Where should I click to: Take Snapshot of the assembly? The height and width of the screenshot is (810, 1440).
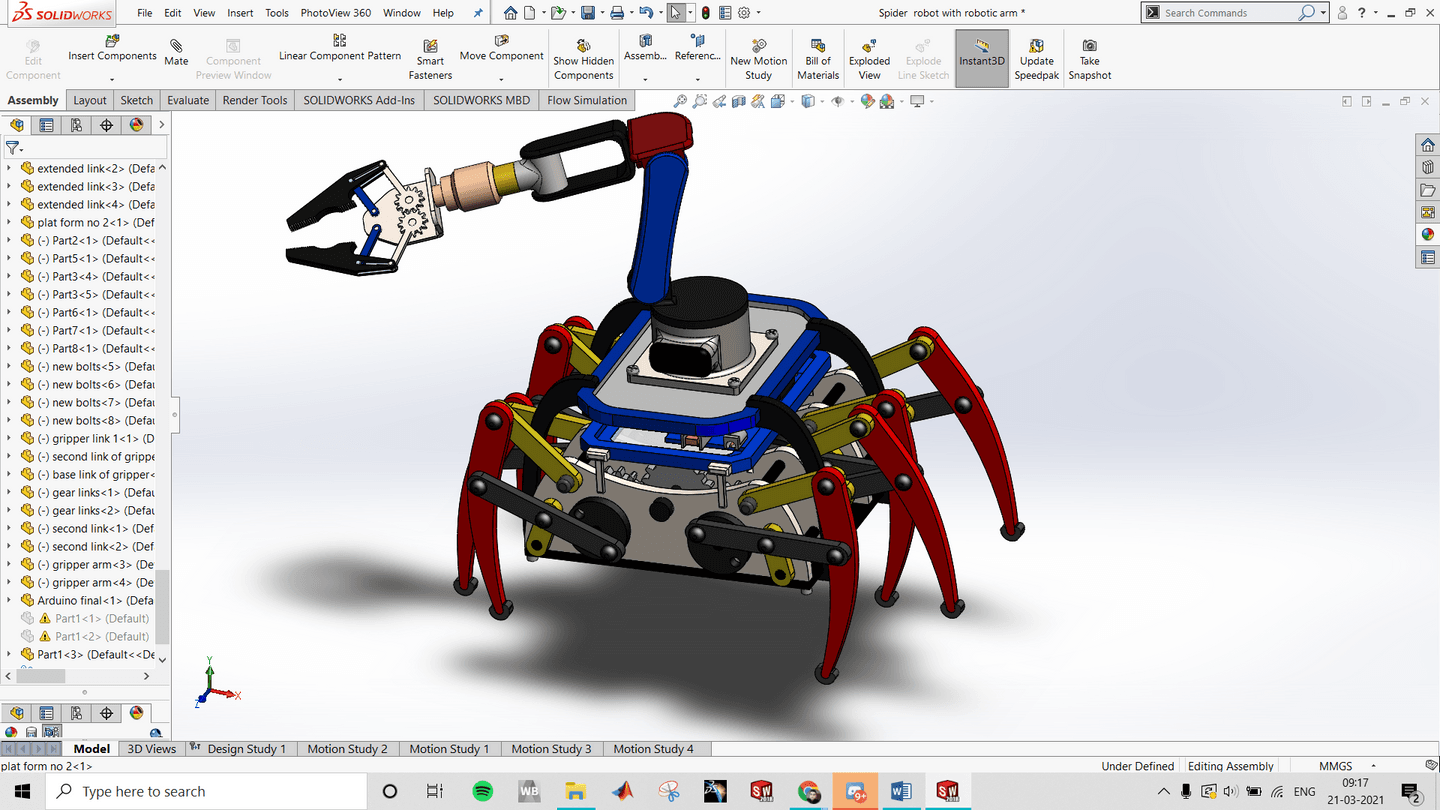click(x=1090, y=60)
